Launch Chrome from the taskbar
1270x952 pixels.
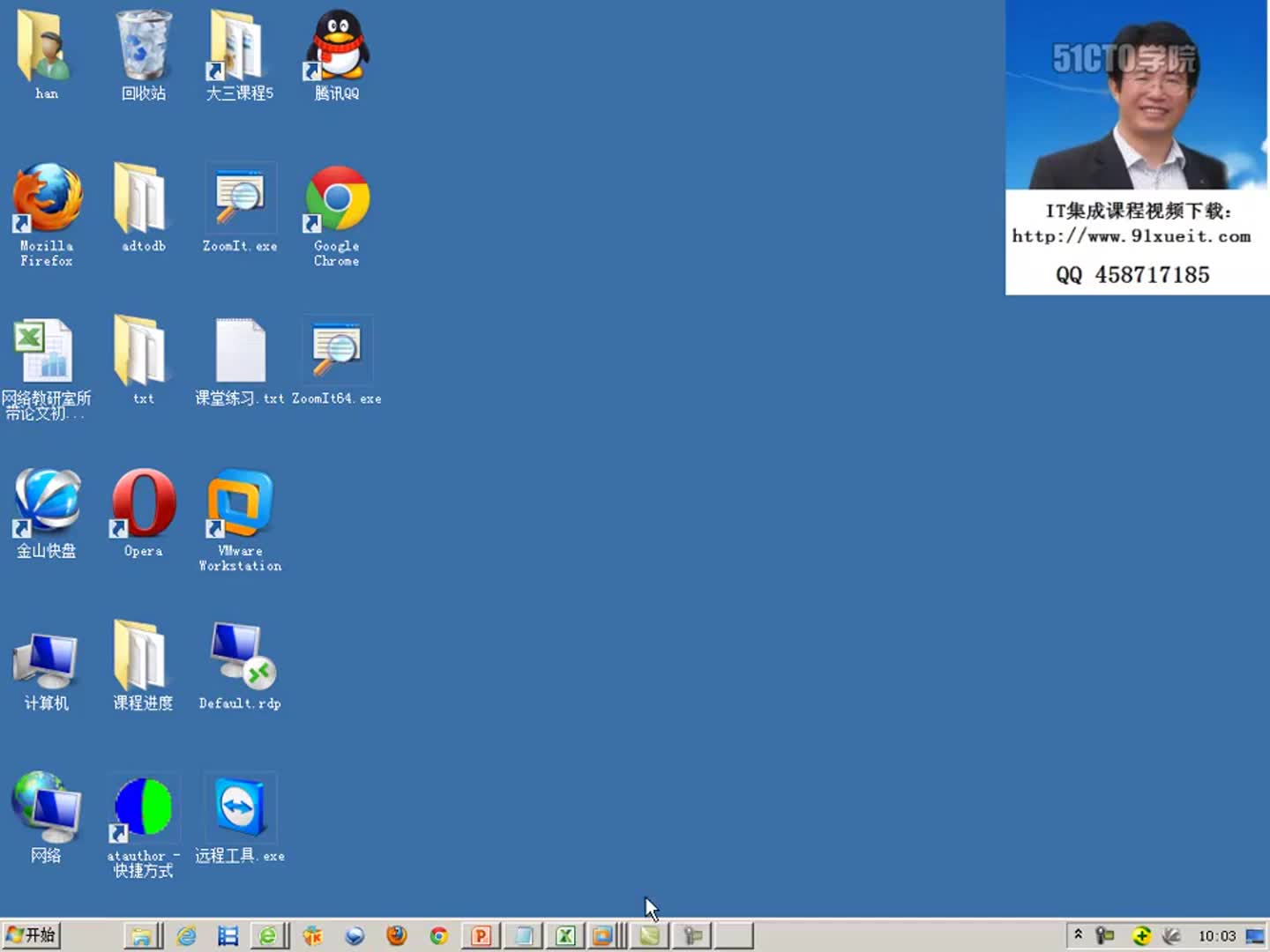[x=438, y=935]
